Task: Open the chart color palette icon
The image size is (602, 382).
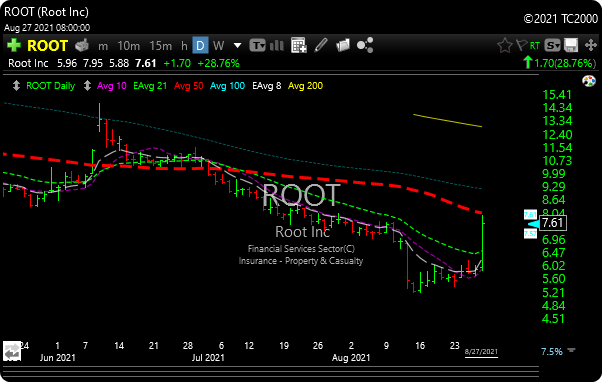Action: 589,81
